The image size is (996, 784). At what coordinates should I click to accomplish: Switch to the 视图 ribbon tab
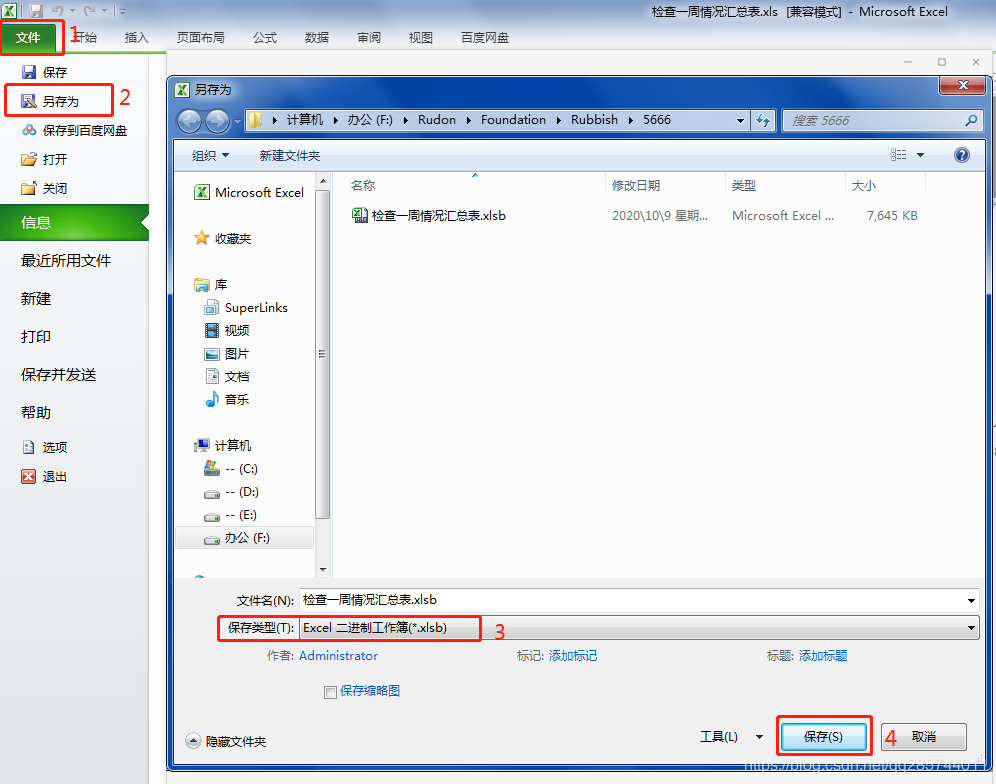(x=421, y=37)
